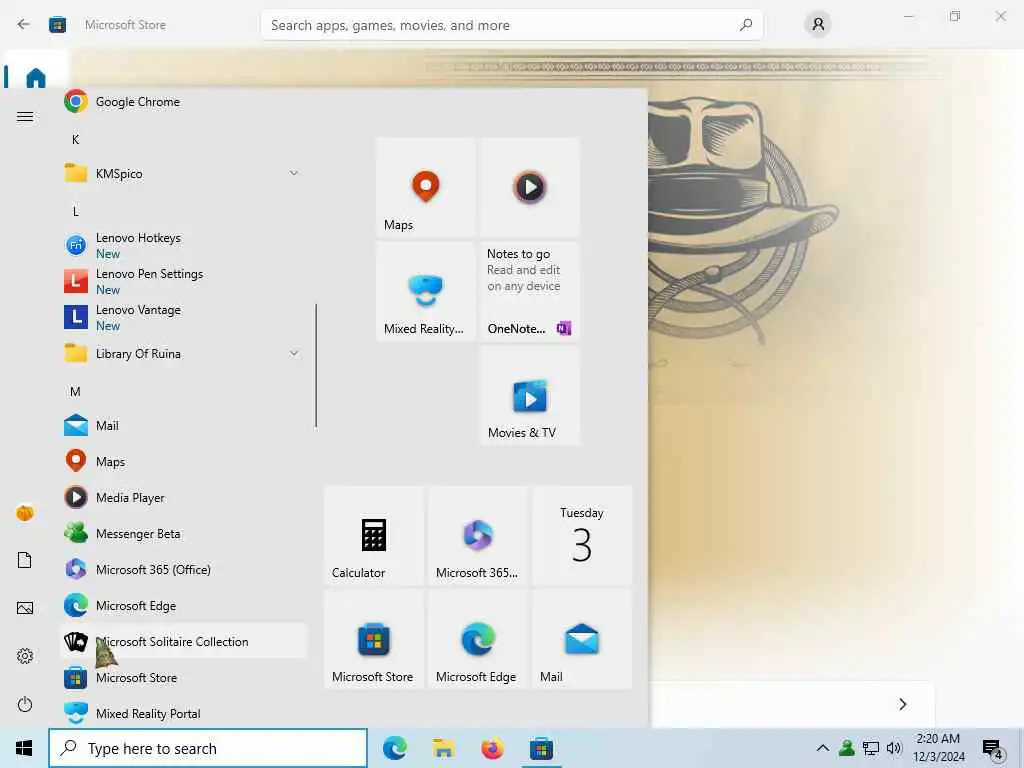Screen dimensions: 1024x768
Task: Open Maps in the app list
Action: (x=183, y=462)
